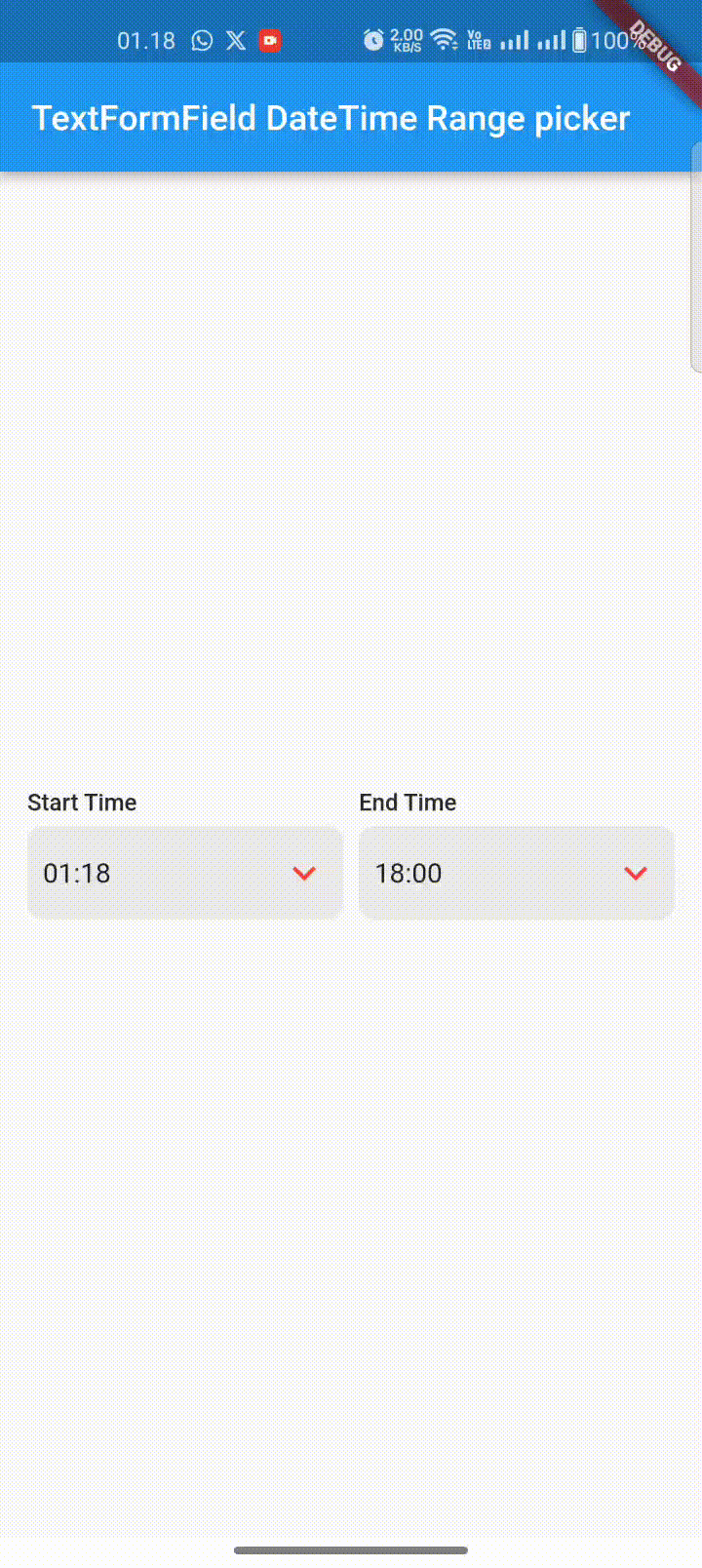Expand the End Time dropdown chevron
This screenshot has width=702, height=1568.
pos(635,873)
